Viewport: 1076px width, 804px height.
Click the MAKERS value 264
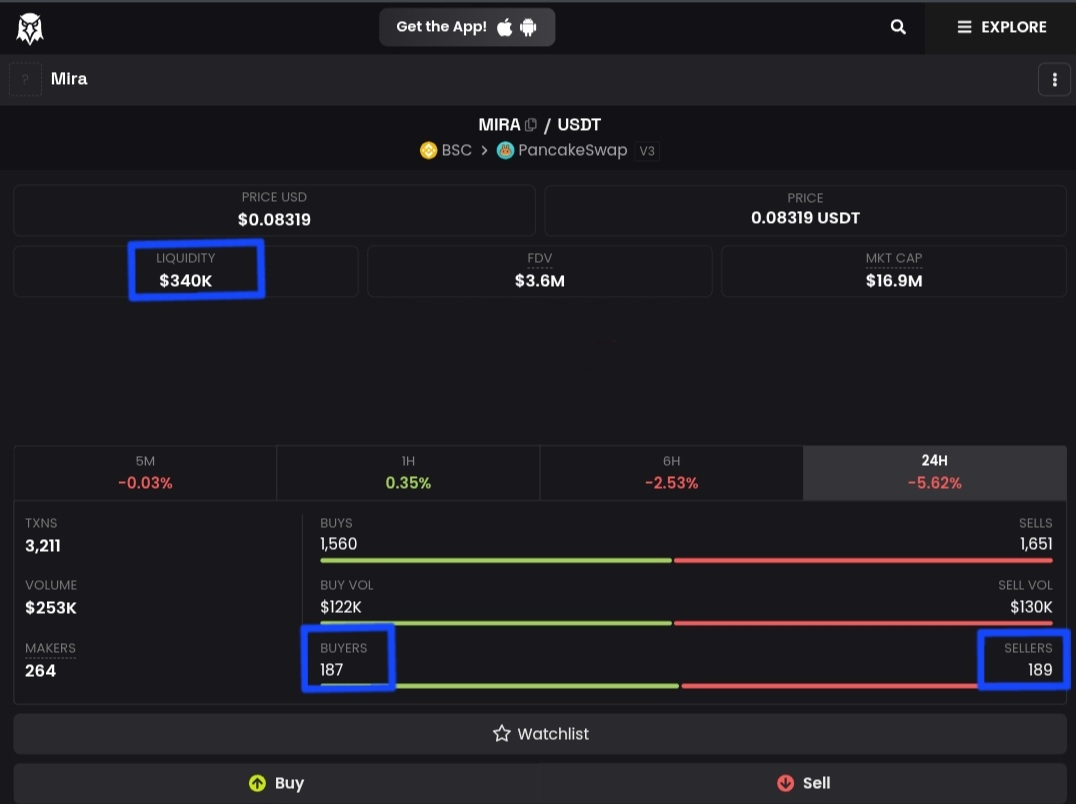[40, 671]
